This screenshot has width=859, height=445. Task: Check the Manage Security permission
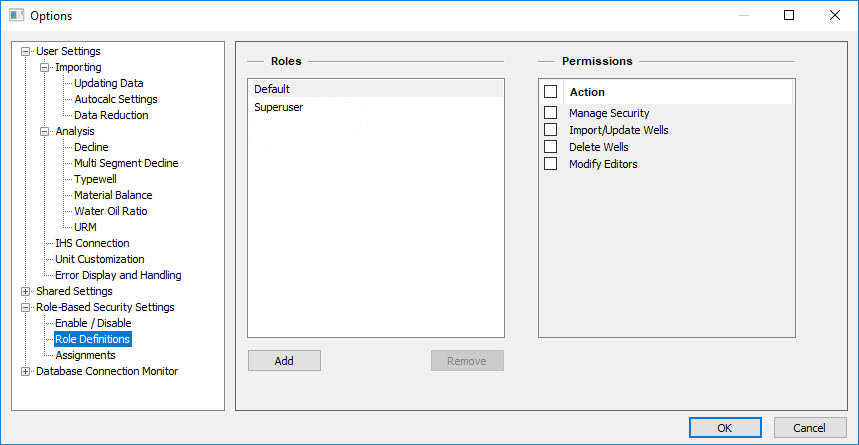pos(550,113)
